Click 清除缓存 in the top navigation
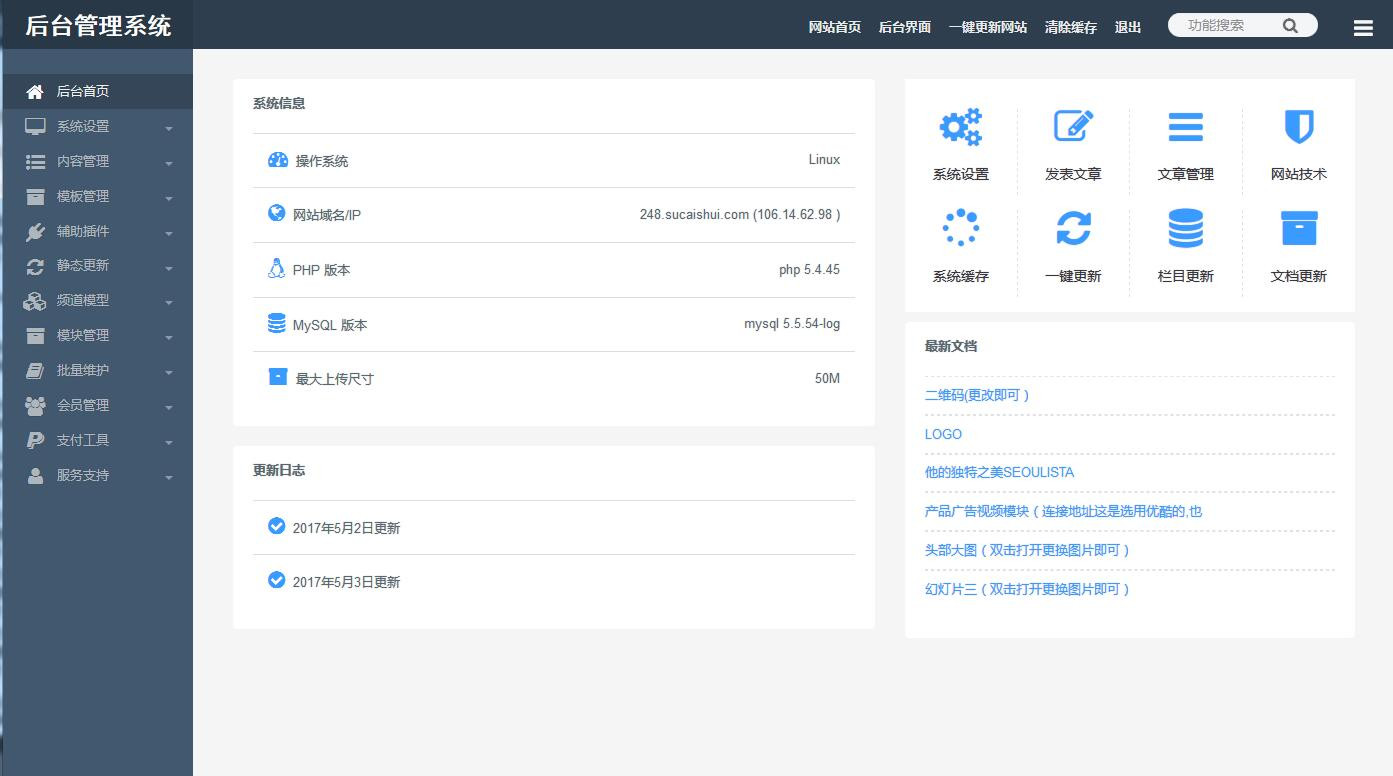This screenshot has height=776, width=1393. click(1070, 27)
